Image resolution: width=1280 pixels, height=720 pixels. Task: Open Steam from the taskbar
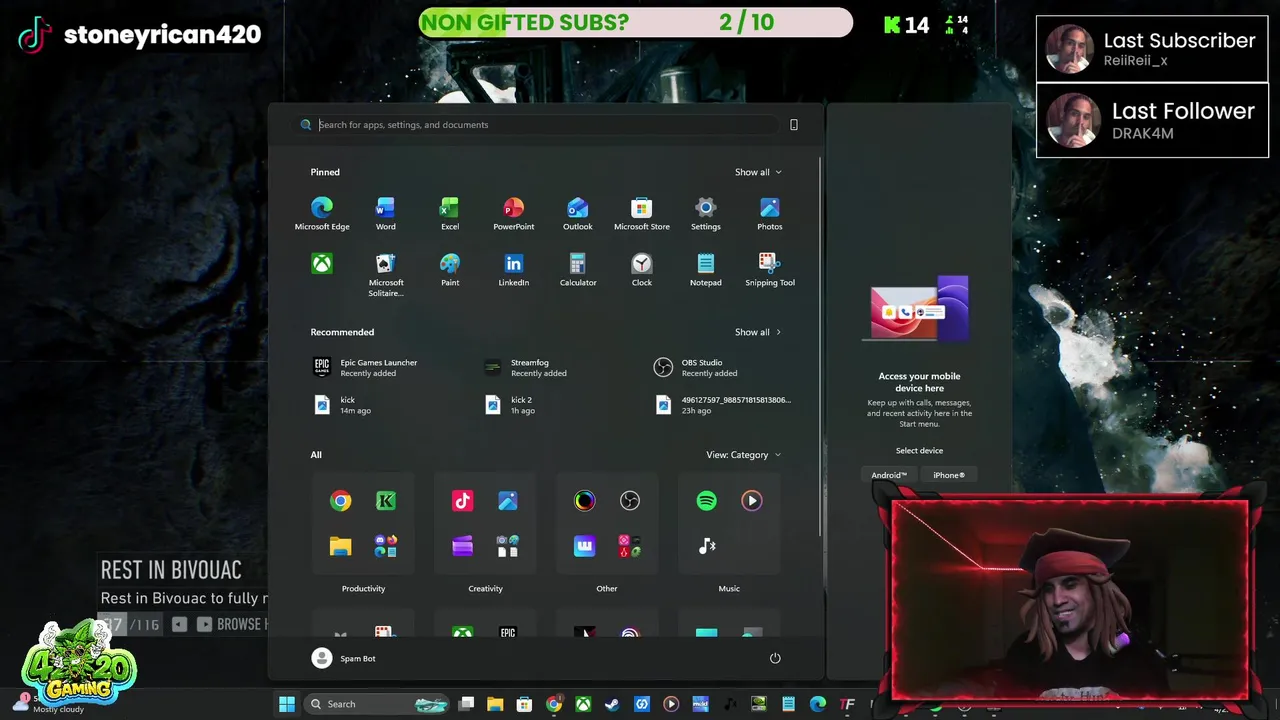click(612, 704)
